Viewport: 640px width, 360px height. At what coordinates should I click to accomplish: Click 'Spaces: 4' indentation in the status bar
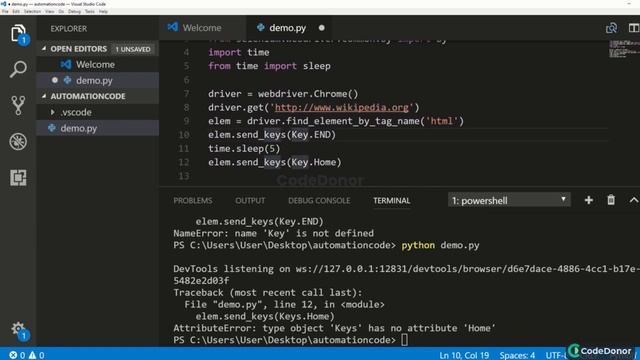(517, 355)
